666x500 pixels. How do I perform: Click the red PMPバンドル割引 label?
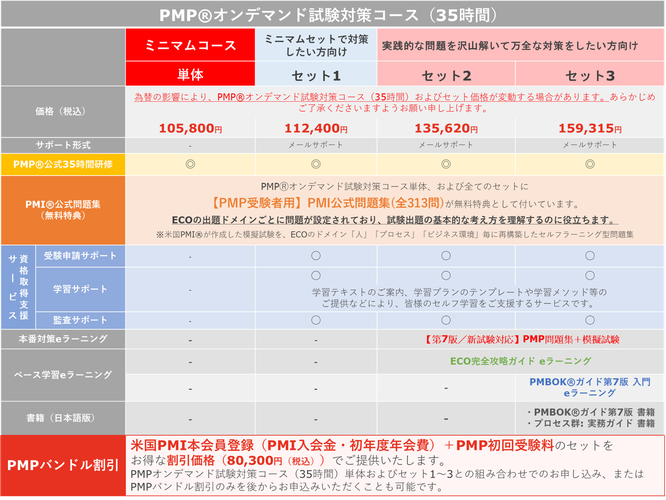(x=63, y=466)
